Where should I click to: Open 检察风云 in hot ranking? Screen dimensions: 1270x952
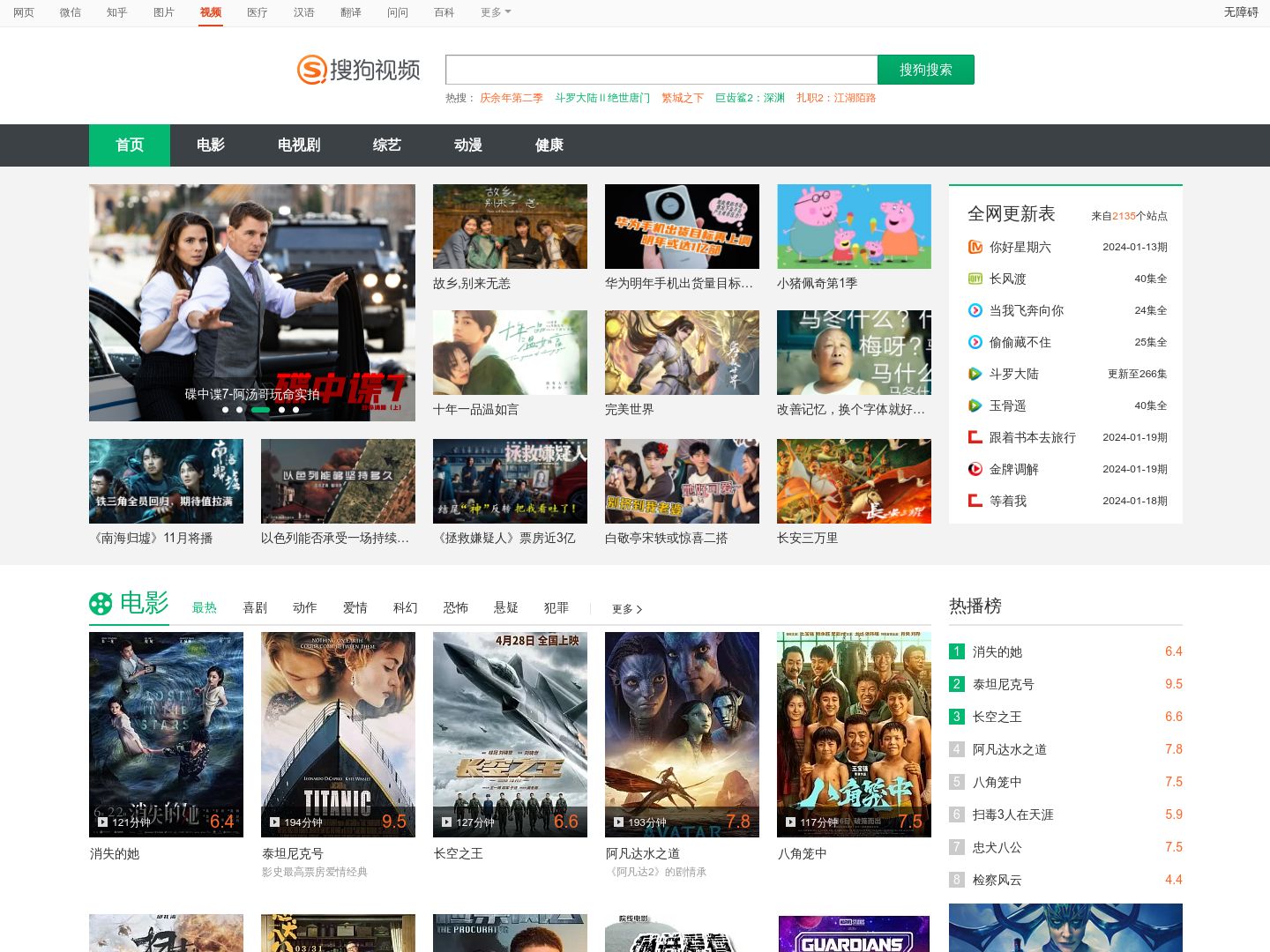point(997,880)
